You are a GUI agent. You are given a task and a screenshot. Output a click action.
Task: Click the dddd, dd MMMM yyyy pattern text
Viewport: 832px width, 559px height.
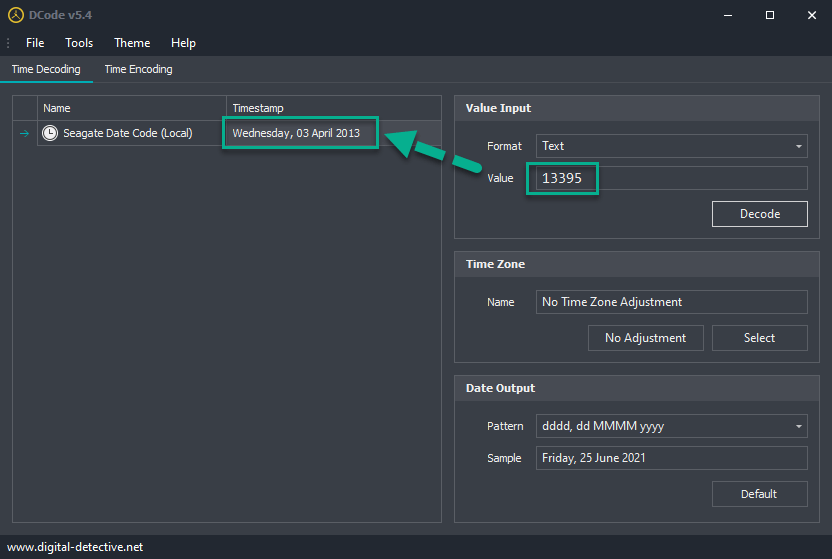[x=603, y=426]
